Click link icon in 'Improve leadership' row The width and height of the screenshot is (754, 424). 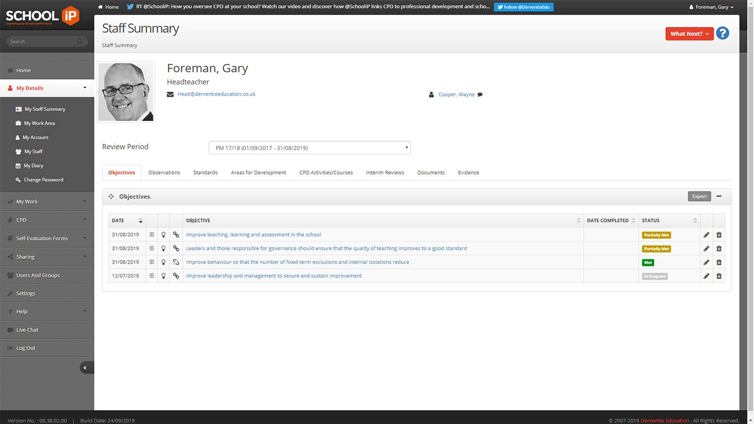pyautogui.click(x=176, y=276)
